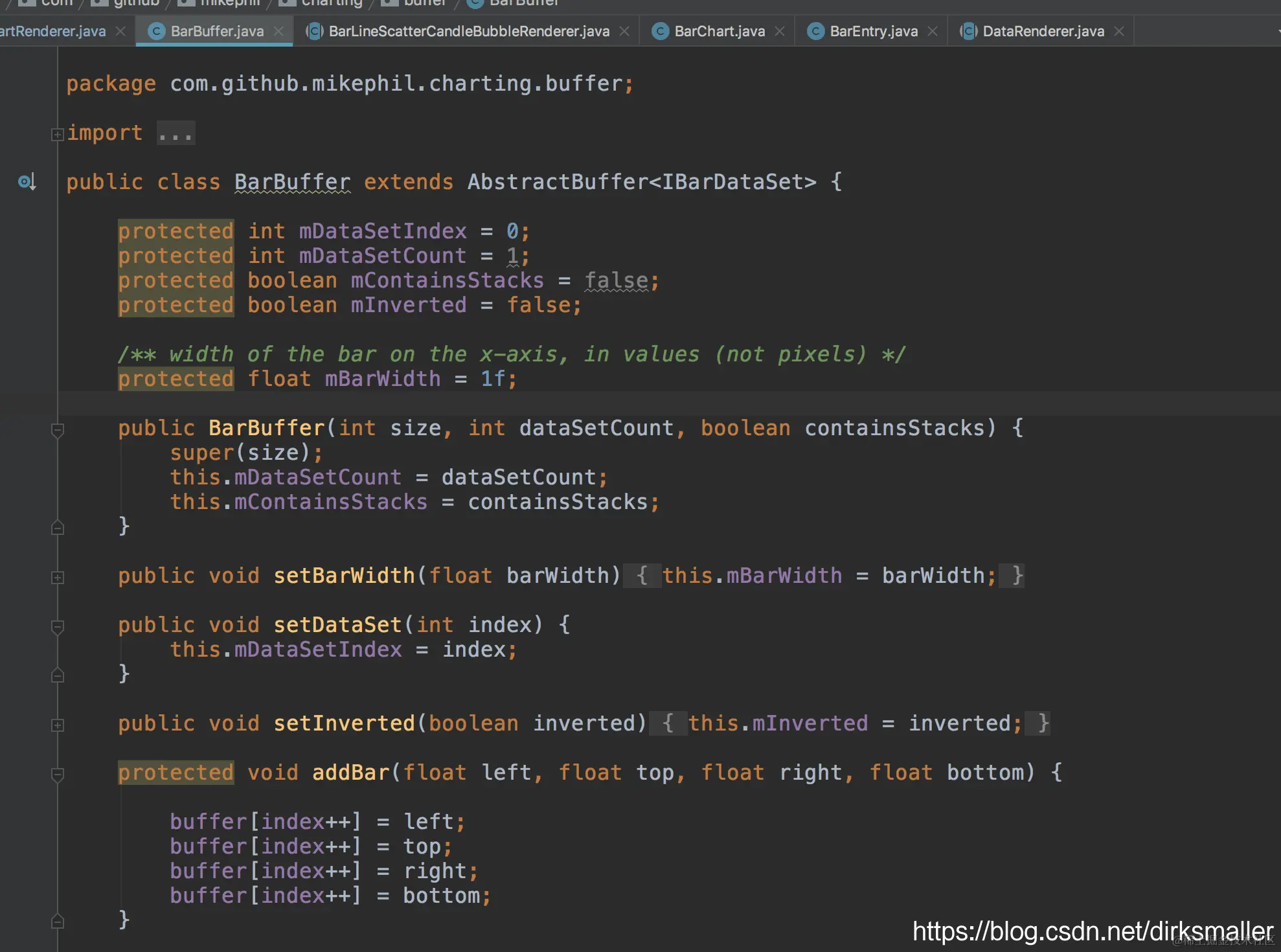Click the BarBuffer.java tab class icon

156,31
